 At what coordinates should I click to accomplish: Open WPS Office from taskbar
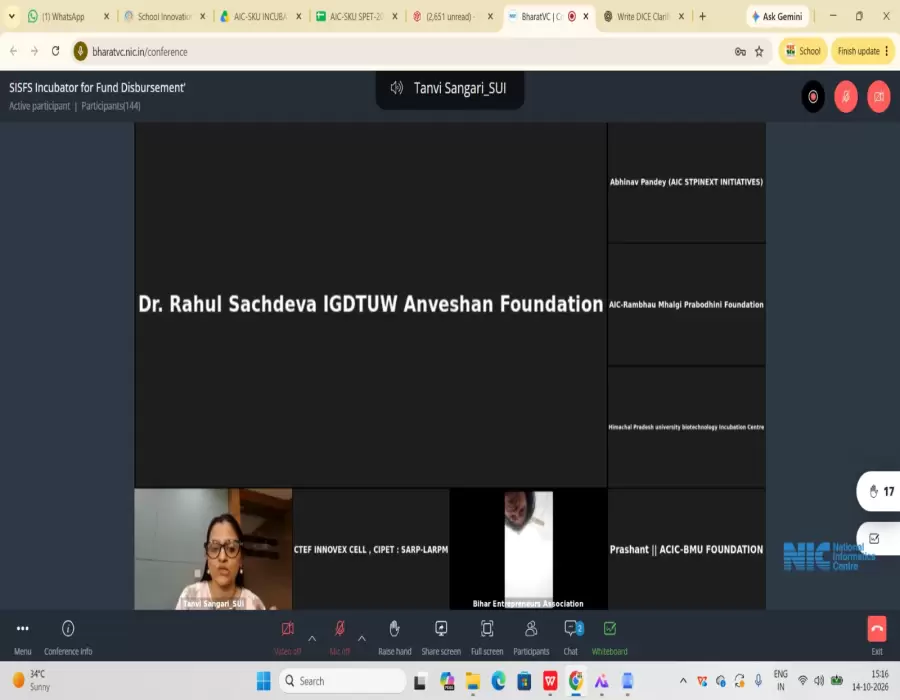550,681
